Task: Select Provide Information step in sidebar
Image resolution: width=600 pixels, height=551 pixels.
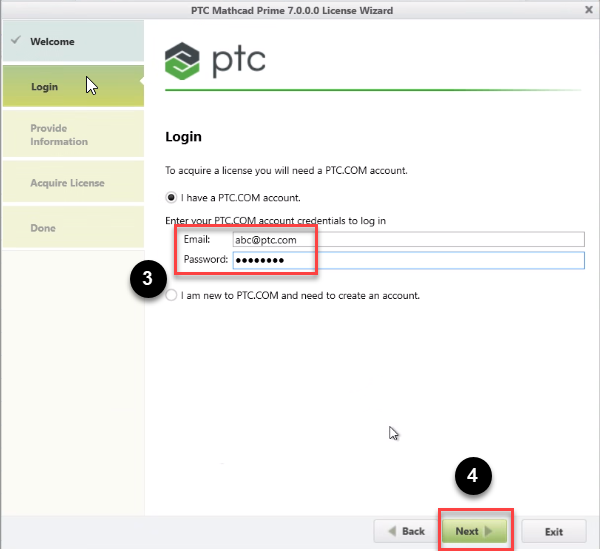Action: tap(73, 134)
